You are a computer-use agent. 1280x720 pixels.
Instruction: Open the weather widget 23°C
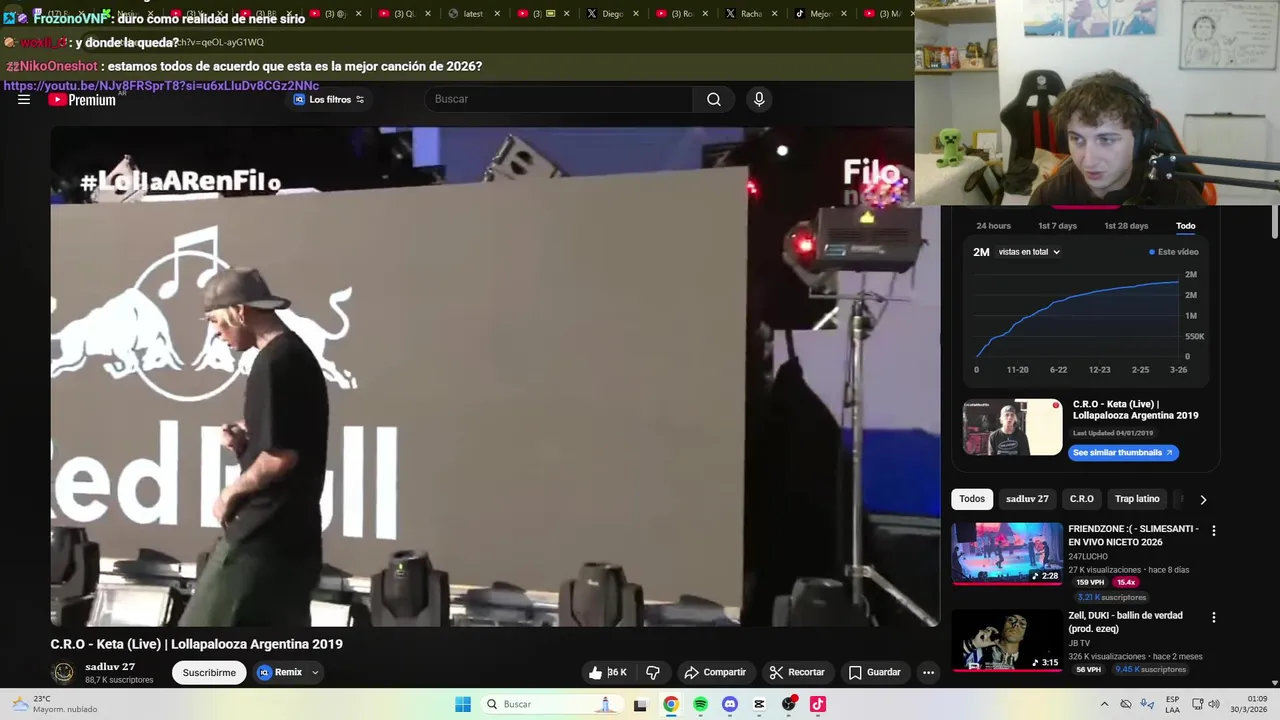pos(56,704)
